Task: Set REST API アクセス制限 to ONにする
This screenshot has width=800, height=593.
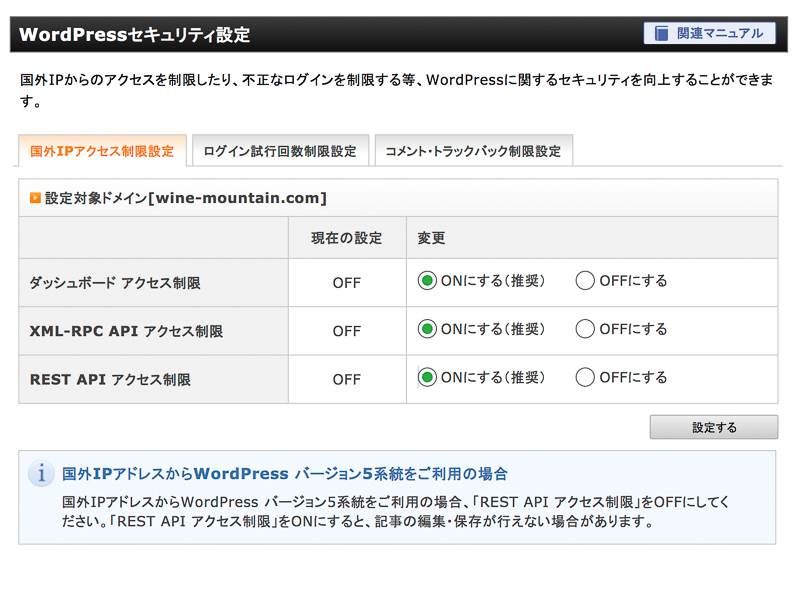Action: click(x=427, y=378)
